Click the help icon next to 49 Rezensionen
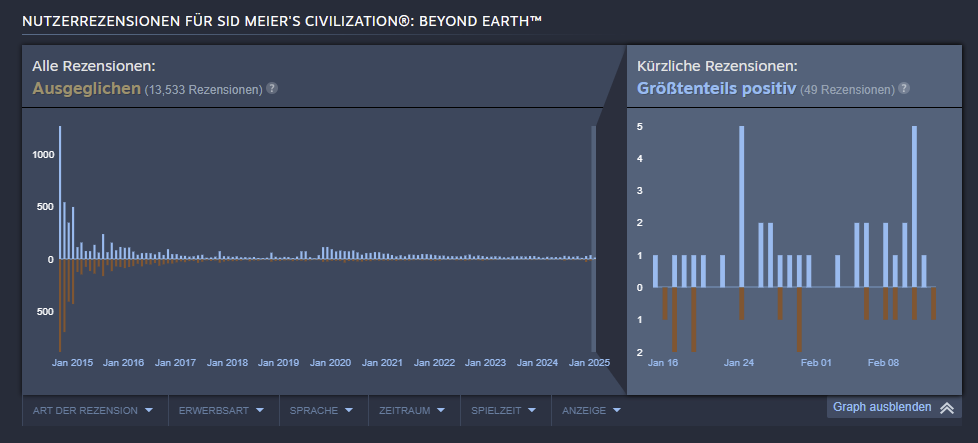978x443 pixels. tap(904, 88)
